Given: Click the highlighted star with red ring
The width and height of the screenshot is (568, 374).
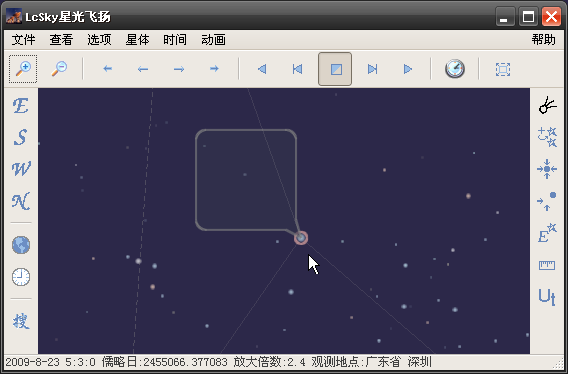Looking at the screenshot, I should (x=301, y=238).
